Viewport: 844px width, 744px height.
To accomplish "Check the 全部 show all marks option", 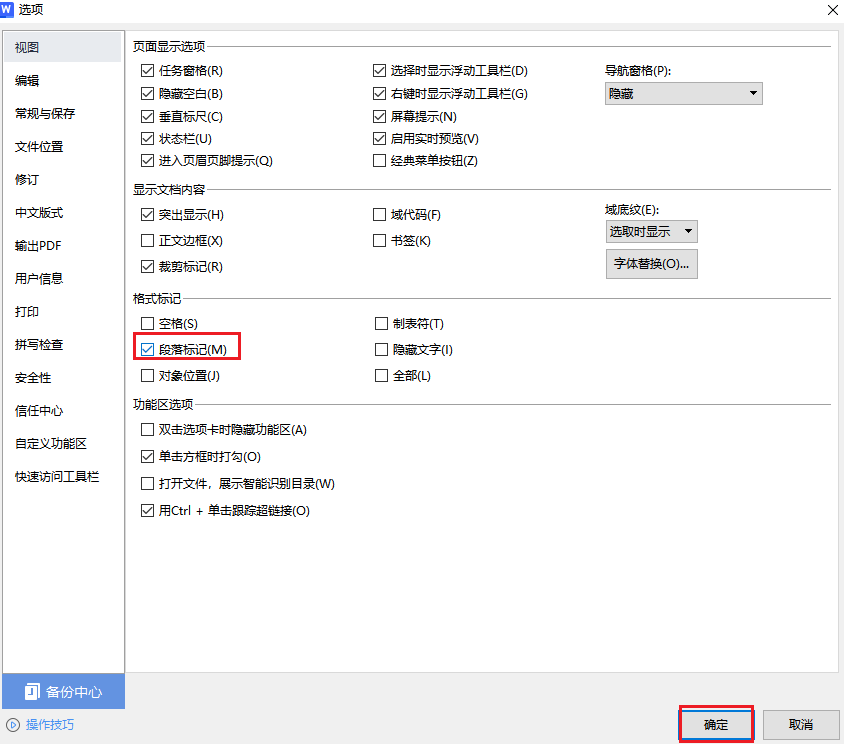I will pyautogui.click(x=381, y=373).
